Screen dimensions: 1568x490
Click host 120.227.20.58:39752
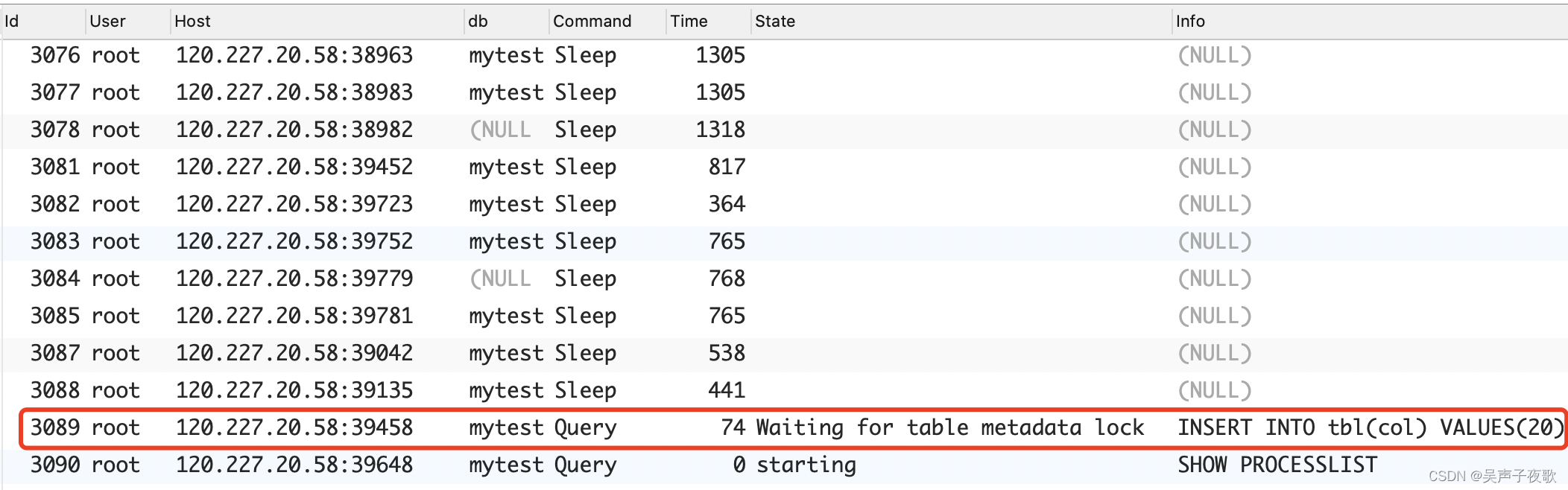pos(294,241)
